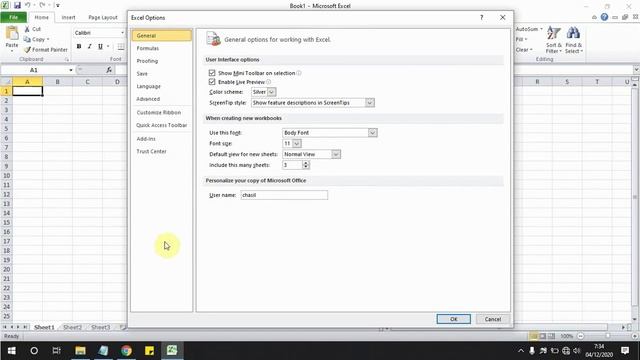This screenshot has width=640, height=360.
Task: Open Task View on taskbar
Action: [x=57, y=350]
